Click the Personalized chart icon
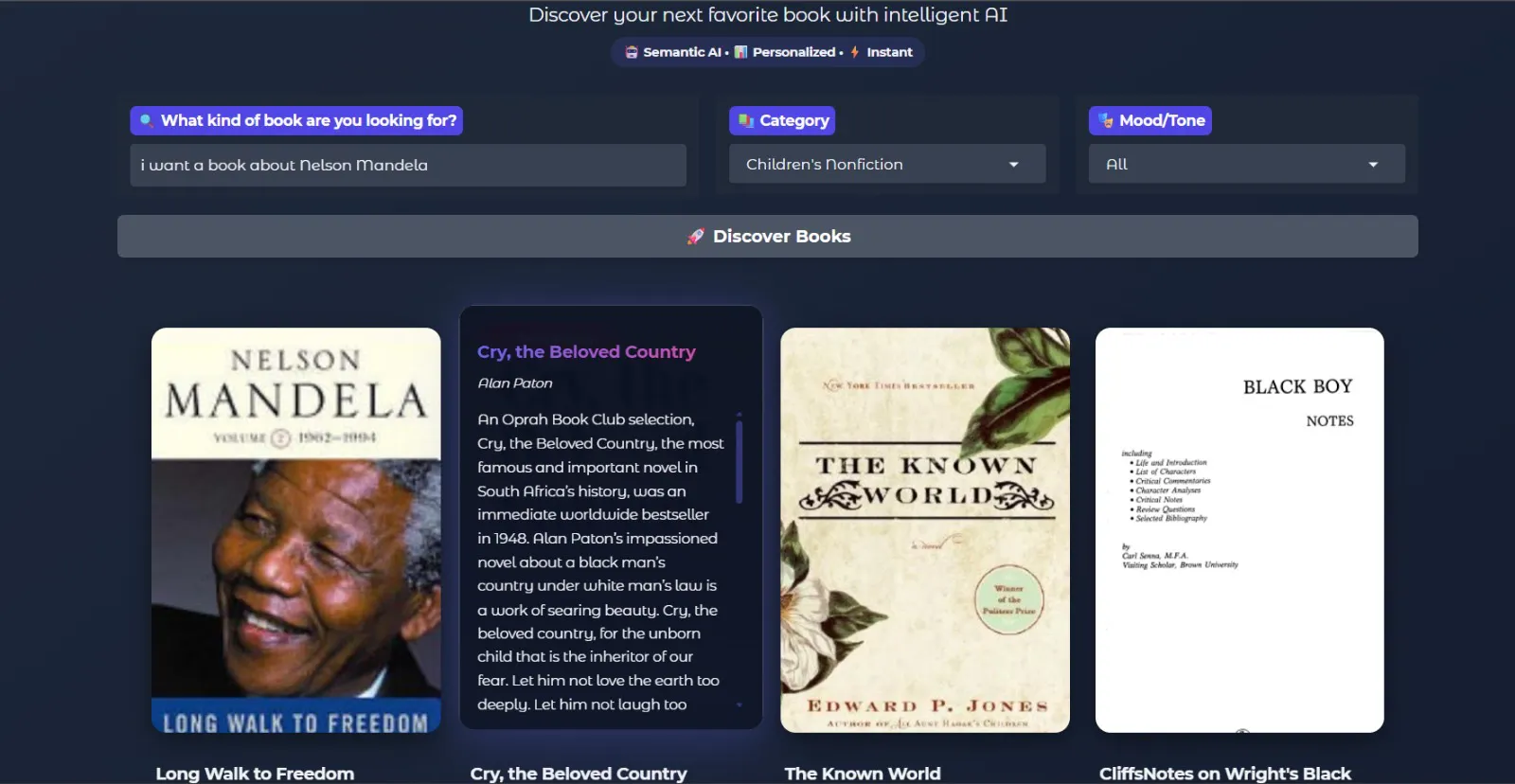 (x=741, y=52)
